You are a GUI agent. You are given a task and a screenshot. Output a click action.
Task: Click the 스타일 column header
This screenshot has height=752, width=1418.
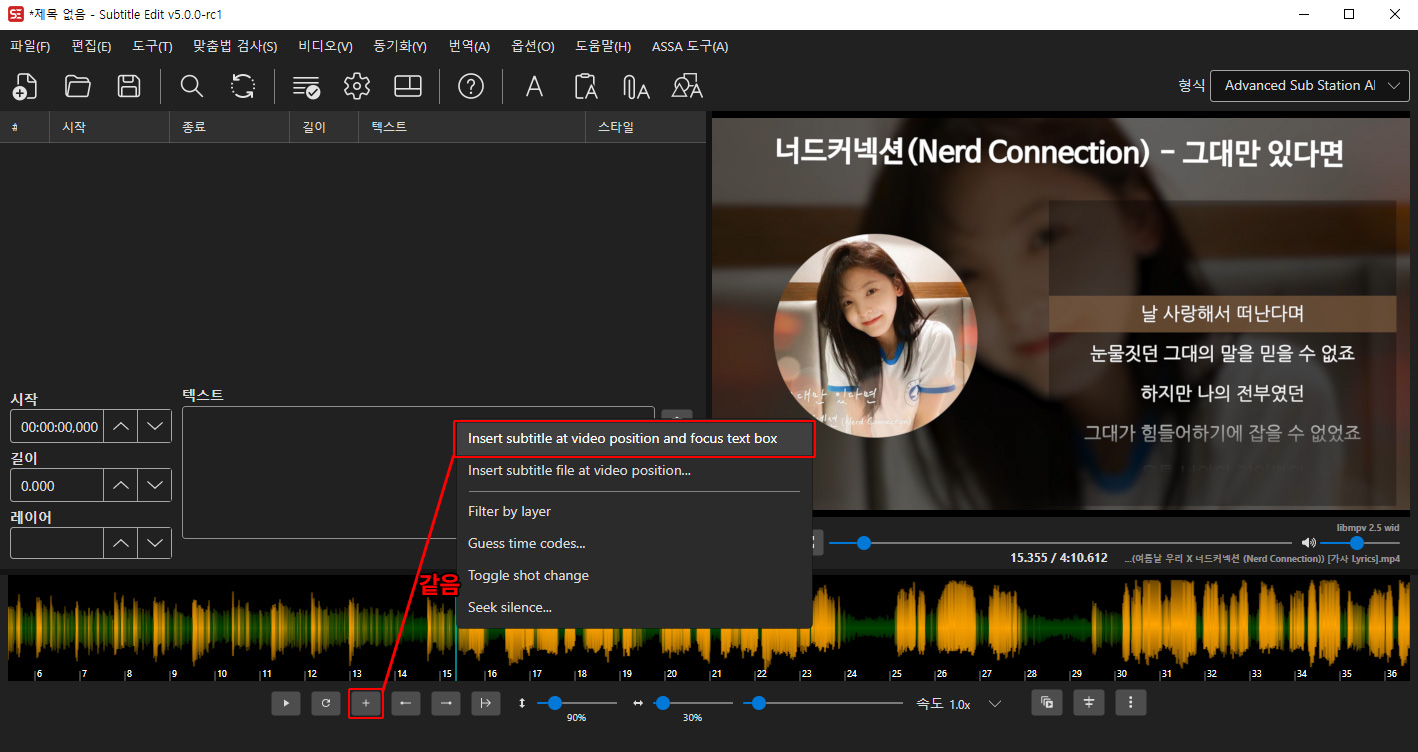tap(645, 127)
